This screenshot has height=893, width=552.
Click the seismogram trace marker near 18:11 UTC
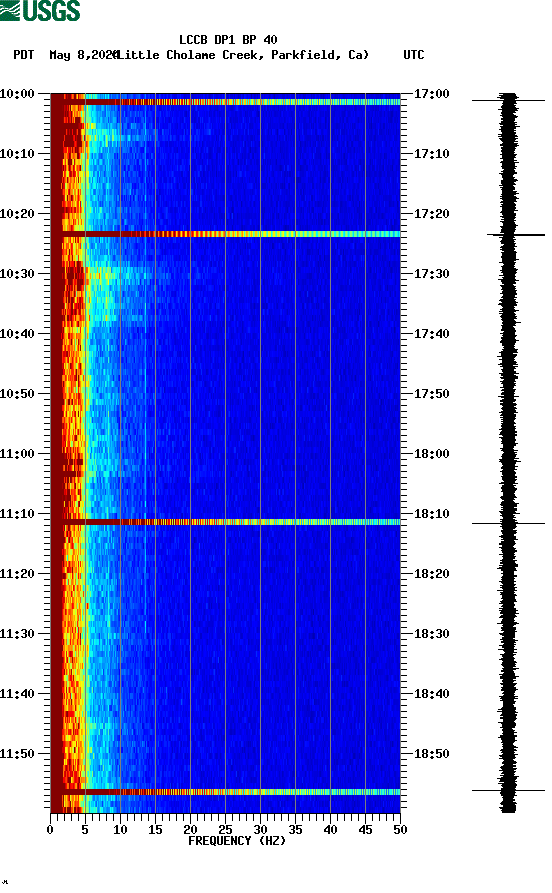[508, 523]
